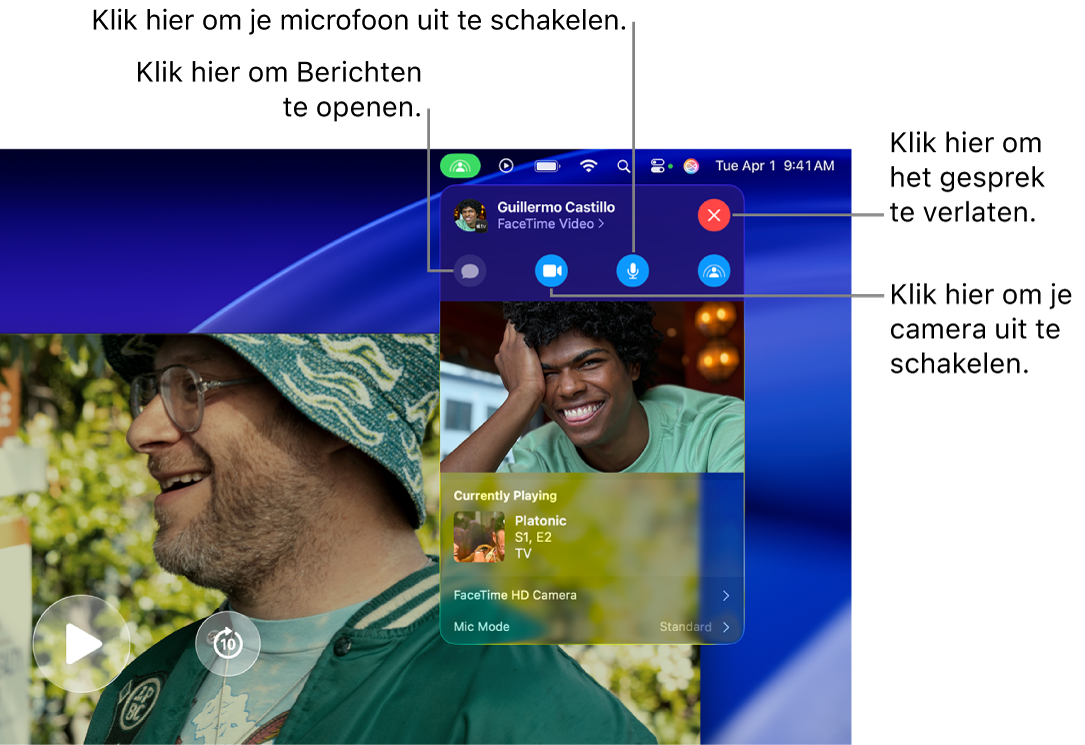The image size is (1085, 745).
Task: Toggle the FaceTime camera off
Action: tap(551, 270)
